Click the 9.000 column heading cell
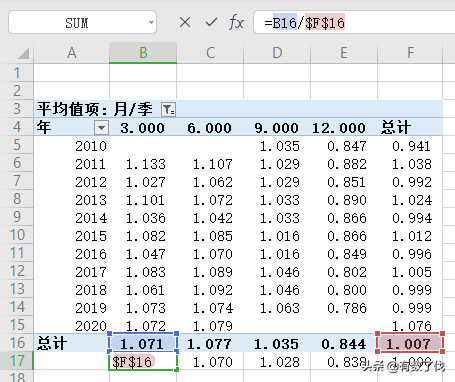455x382 pixels. 276,128
